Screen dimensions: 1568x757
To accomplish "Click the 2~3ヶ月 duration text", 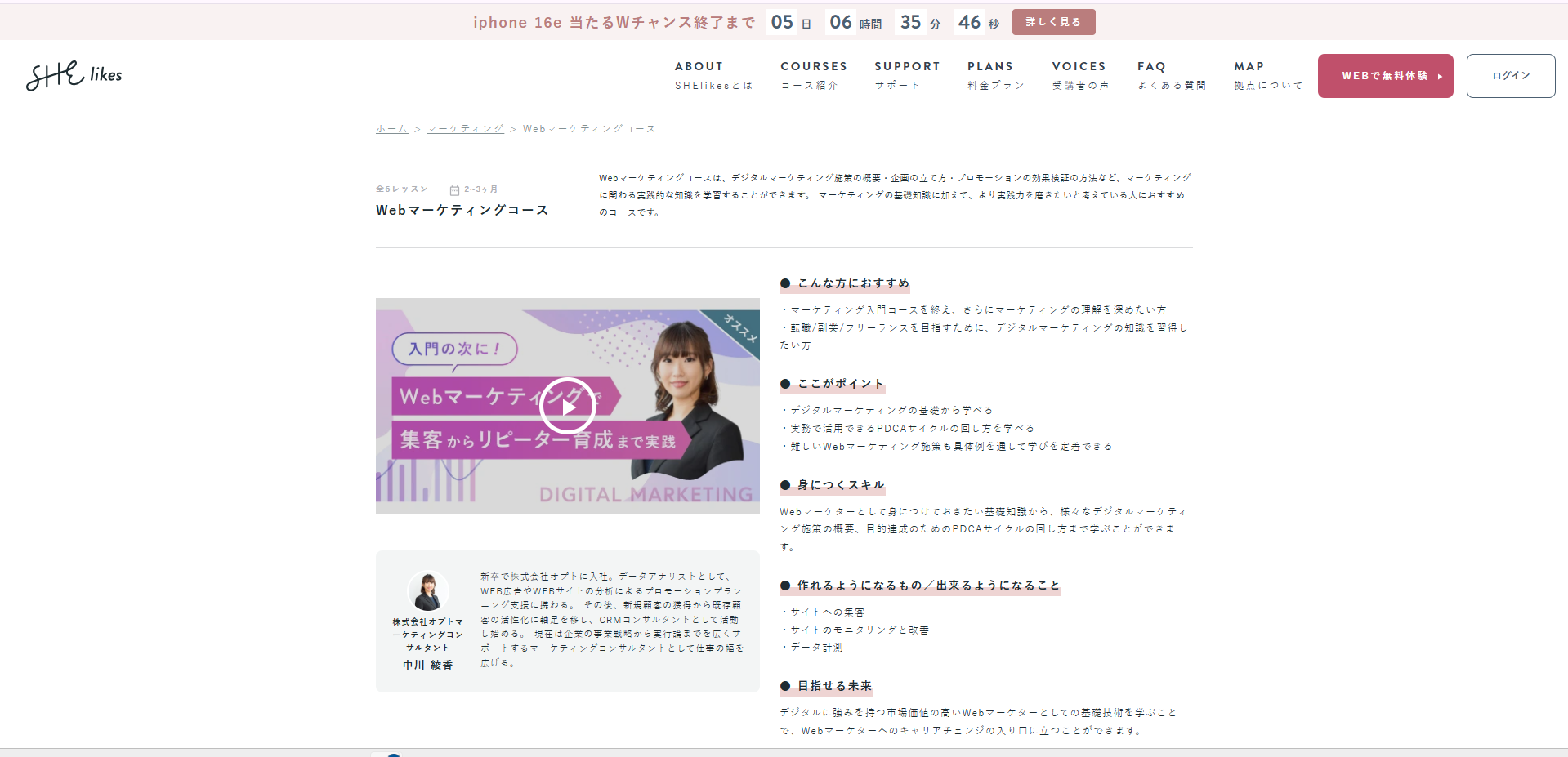I will click(x=481, y=189).
